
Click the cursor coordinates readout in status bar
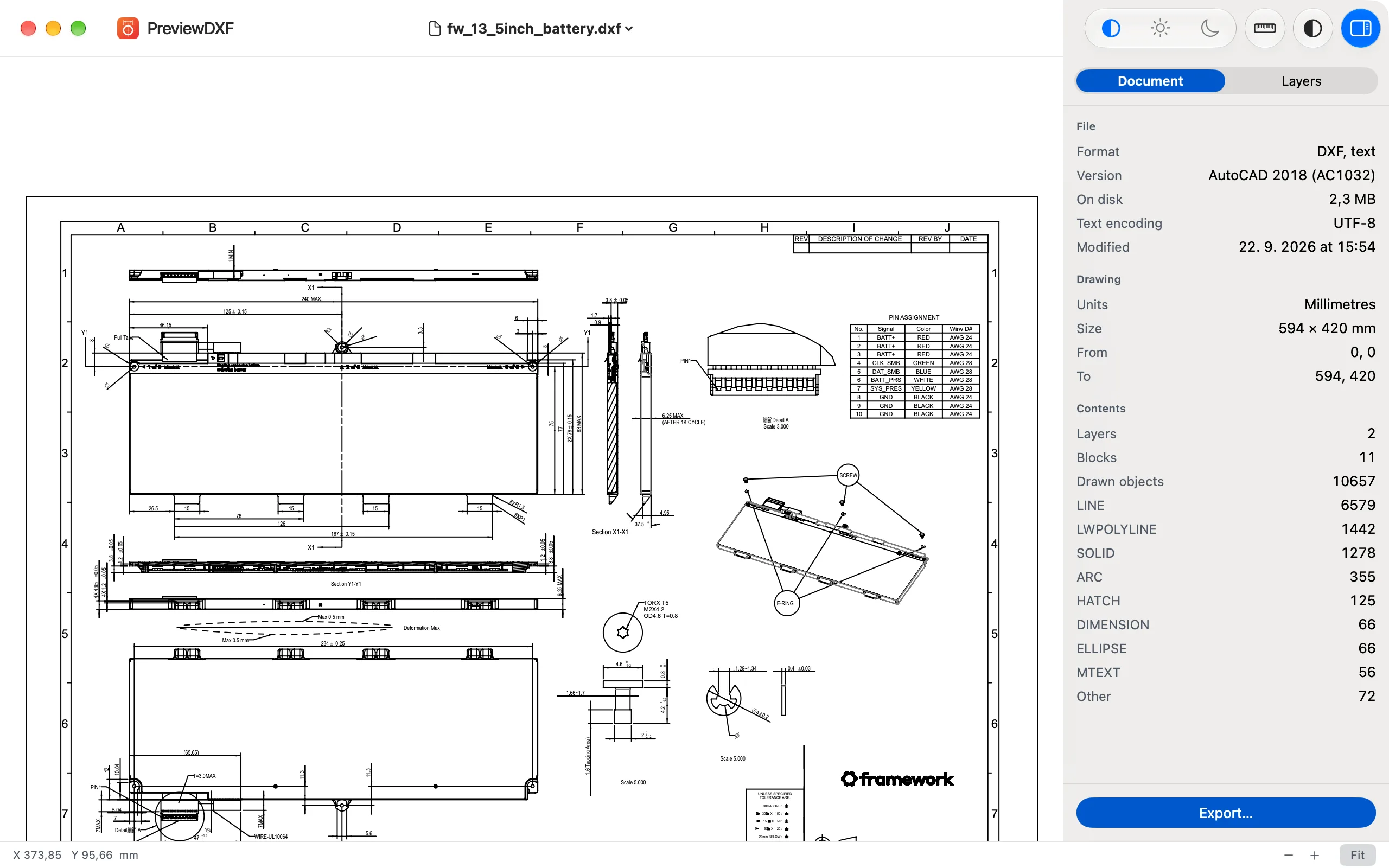coord(76,855)
